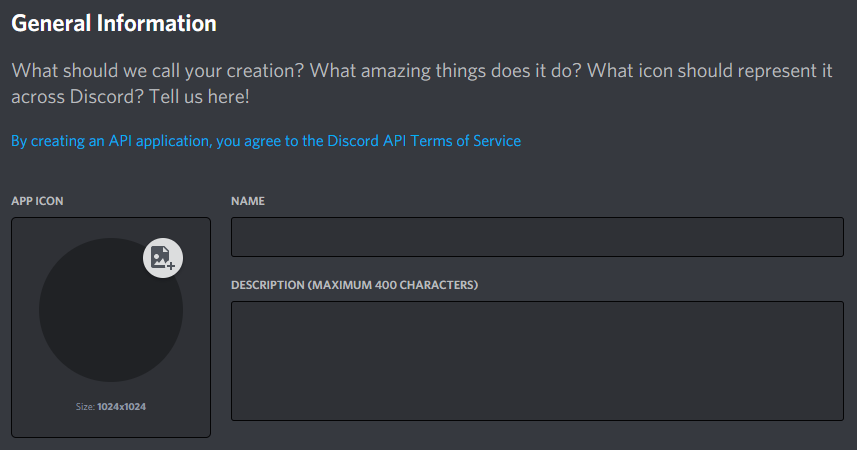
Task: Click the '1024x1024' bold size text
Action: pyautogui.click(x=122, y=407)
